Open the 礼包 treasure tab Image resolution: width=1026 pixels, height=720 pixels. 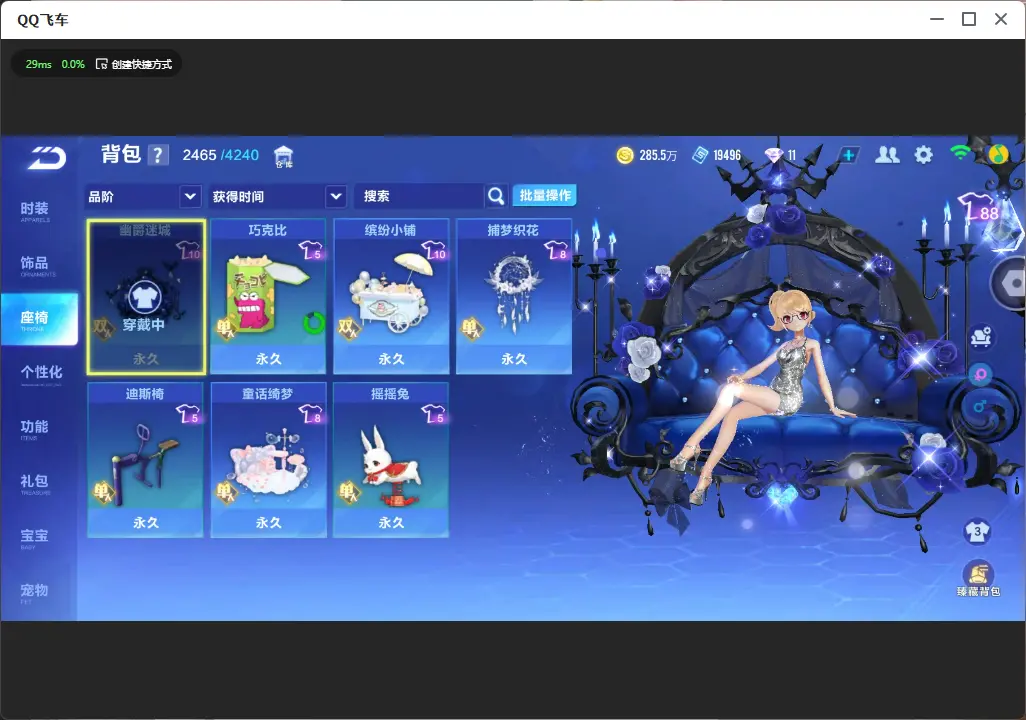pos(35,483)
